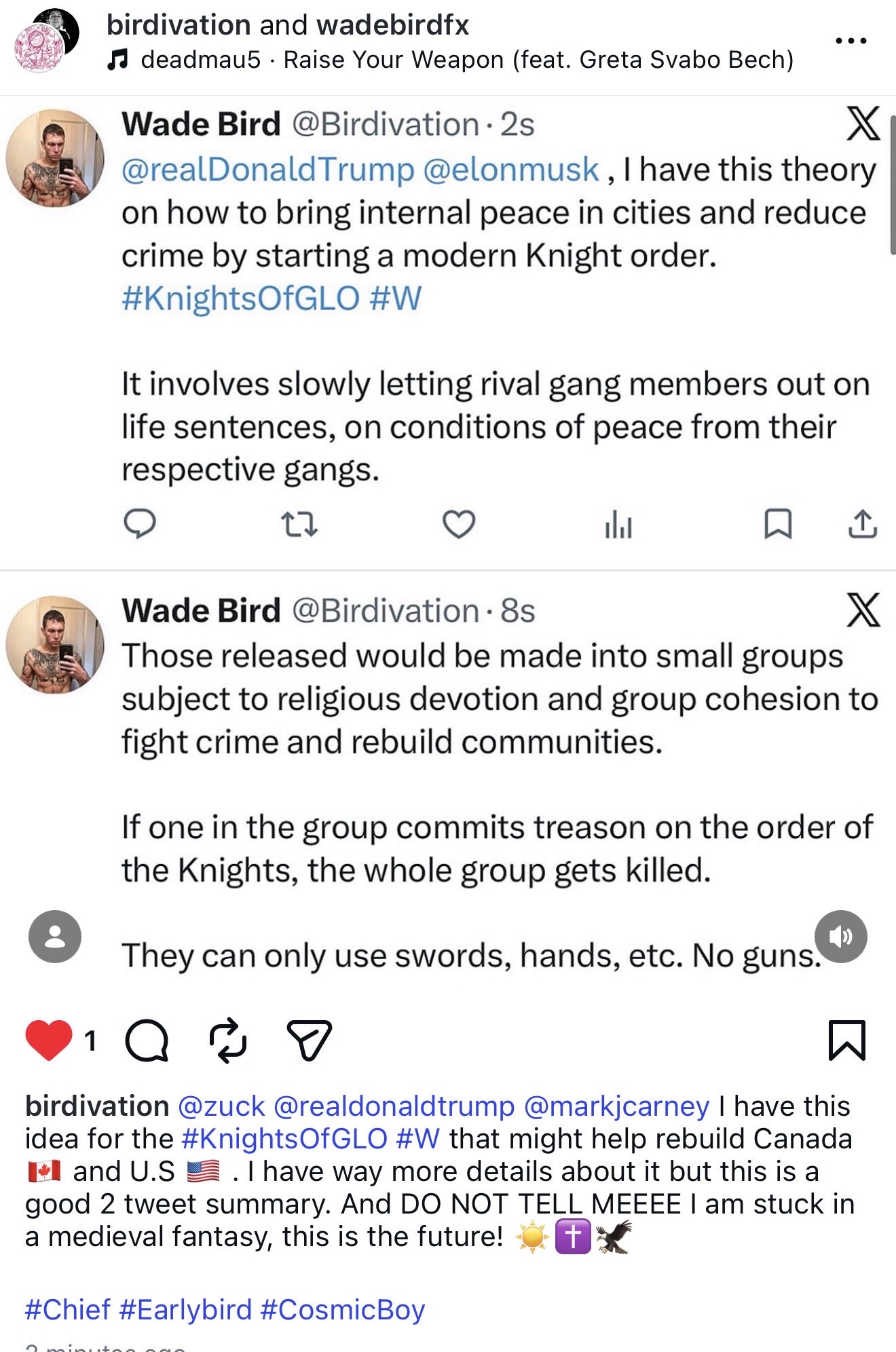This screenshot has height=1352, width=896.
Task: Bookmark the first tweet
Action: click(778, 524)
